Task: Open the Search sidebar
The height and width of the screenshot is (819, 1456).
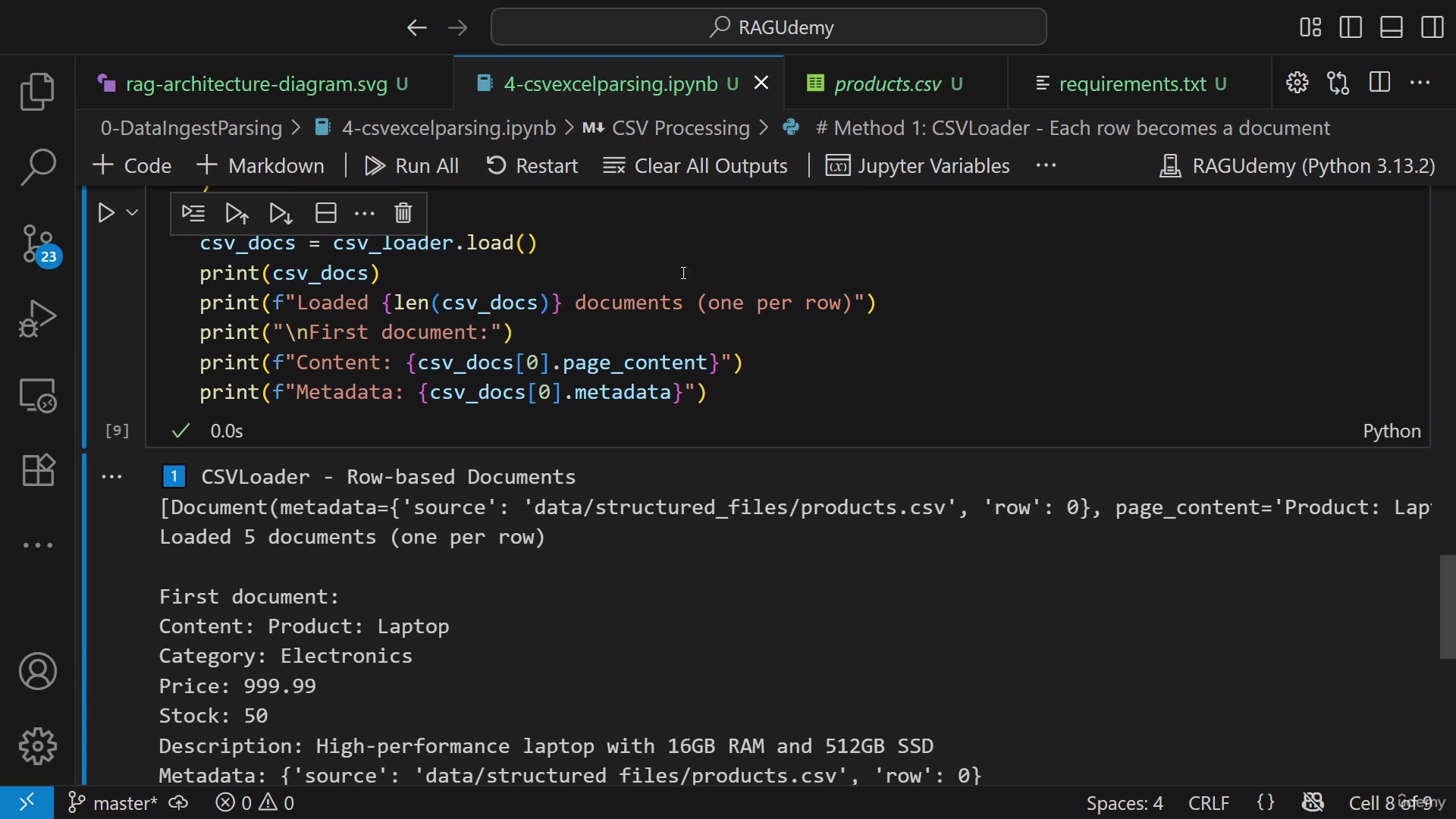Action: 37,167
